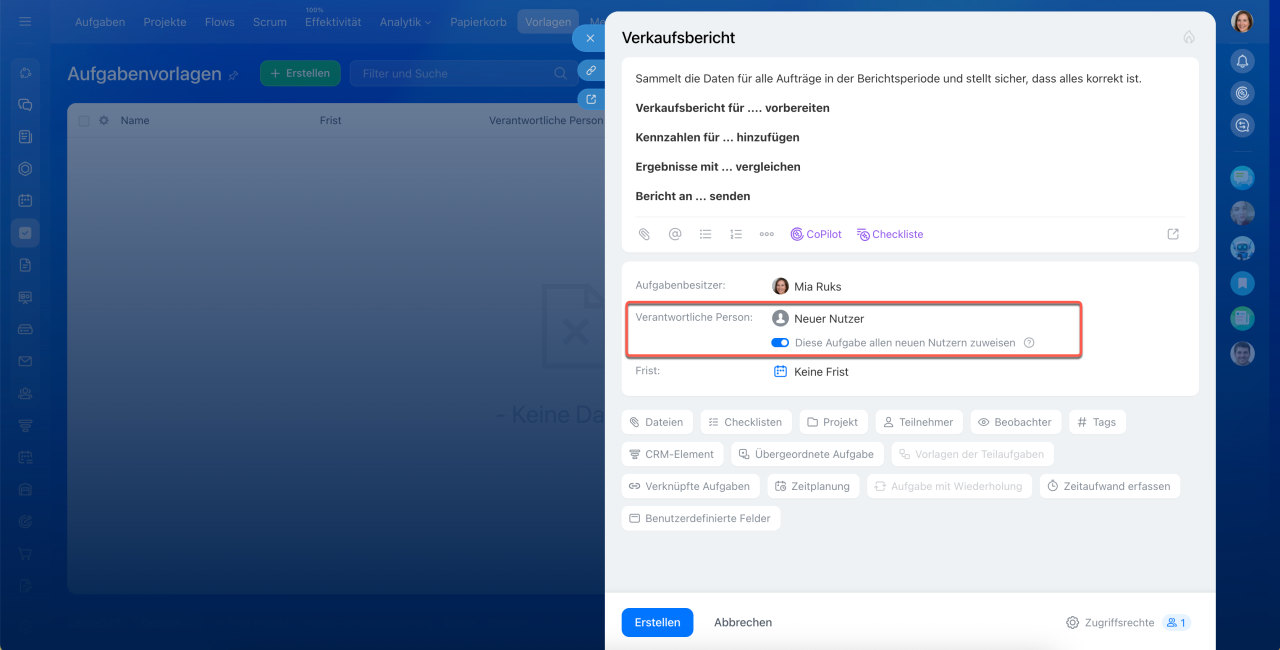Insert a mention with the @ icon
The height and width of the screenshot is (650, 1280).
(x=675, y=234)
